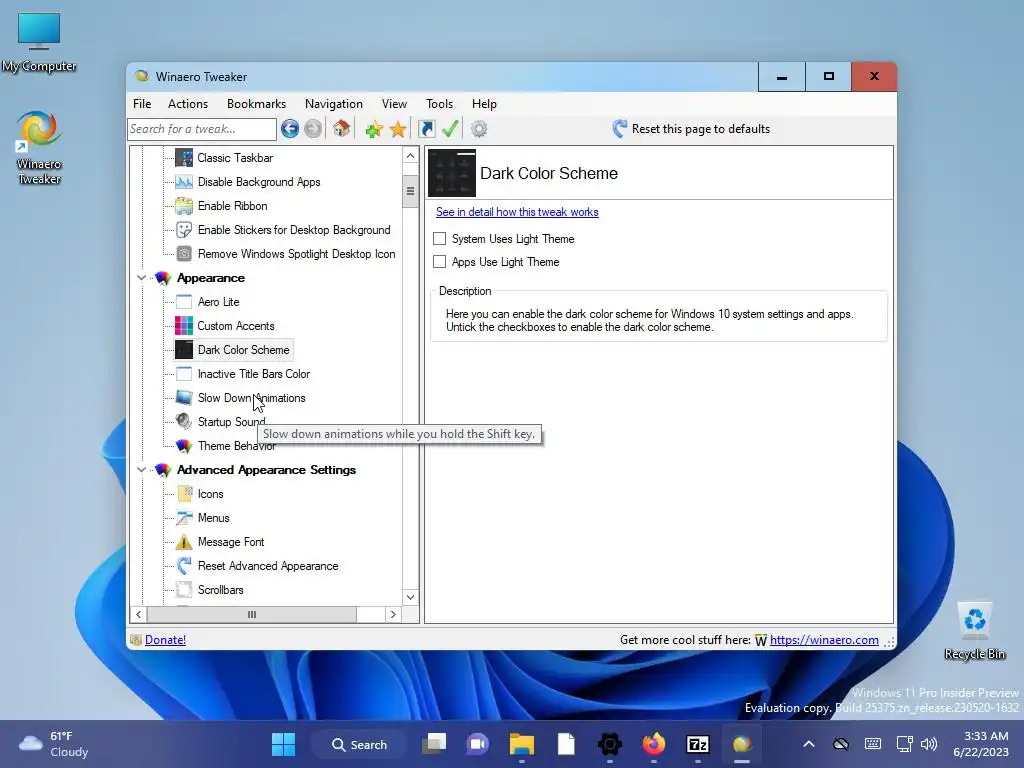
Task: Collapse the Appearance tree section
Action: tap(141, 278)
